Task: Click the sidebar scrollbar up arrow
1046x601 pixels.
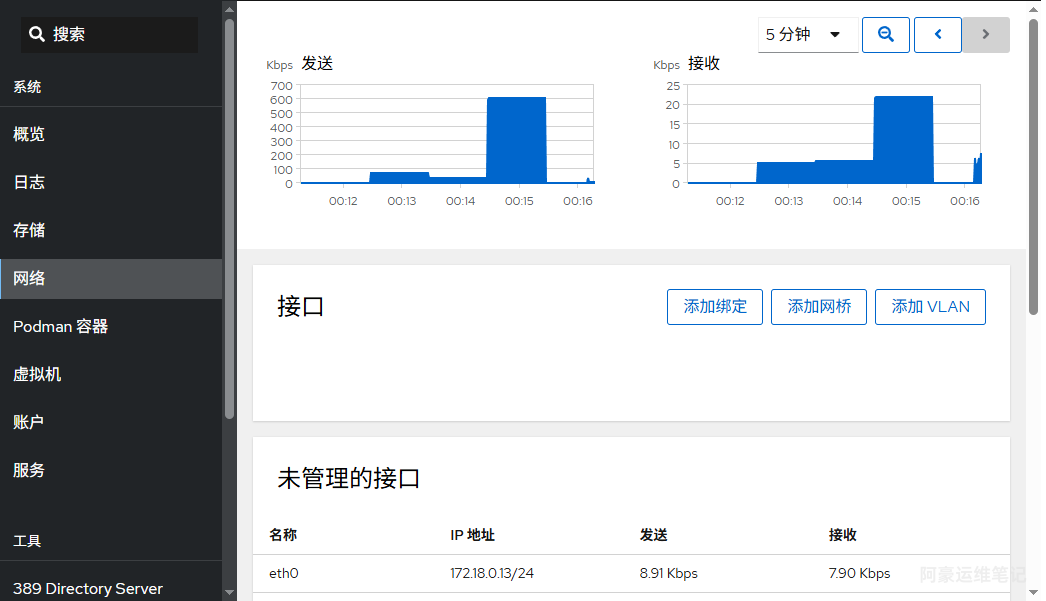Action: (229, 10)
